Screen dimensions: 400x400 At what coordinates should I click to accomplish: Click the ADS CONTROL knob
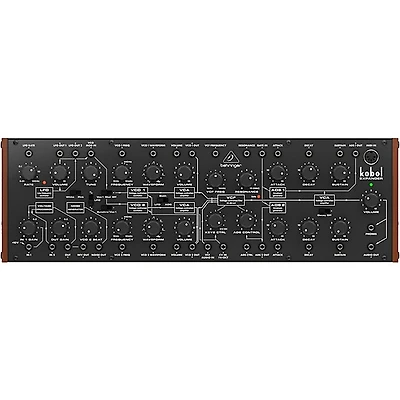246,220
